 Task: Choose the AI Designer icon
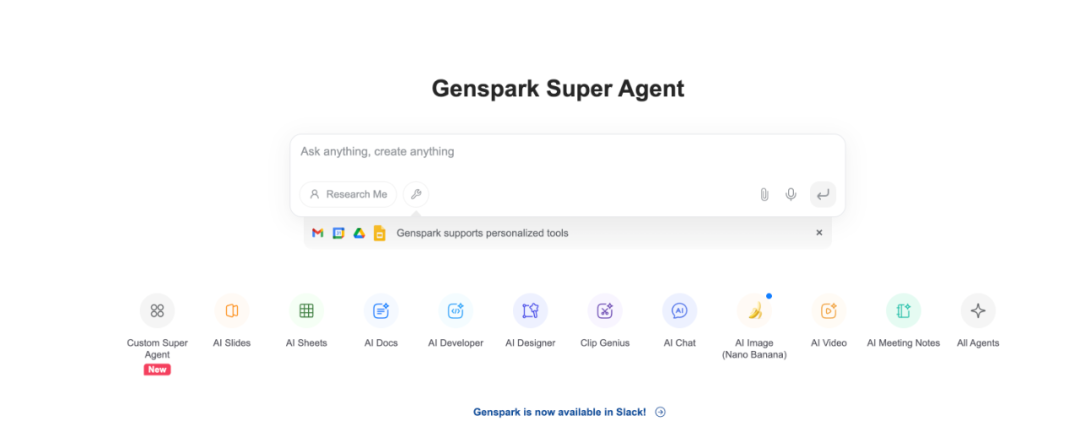pos(530,311)
